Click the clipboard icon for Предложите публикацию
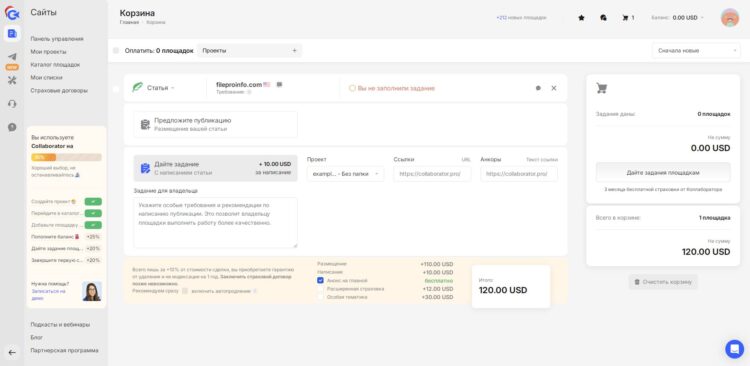750x366 pixels. [145, 124]
